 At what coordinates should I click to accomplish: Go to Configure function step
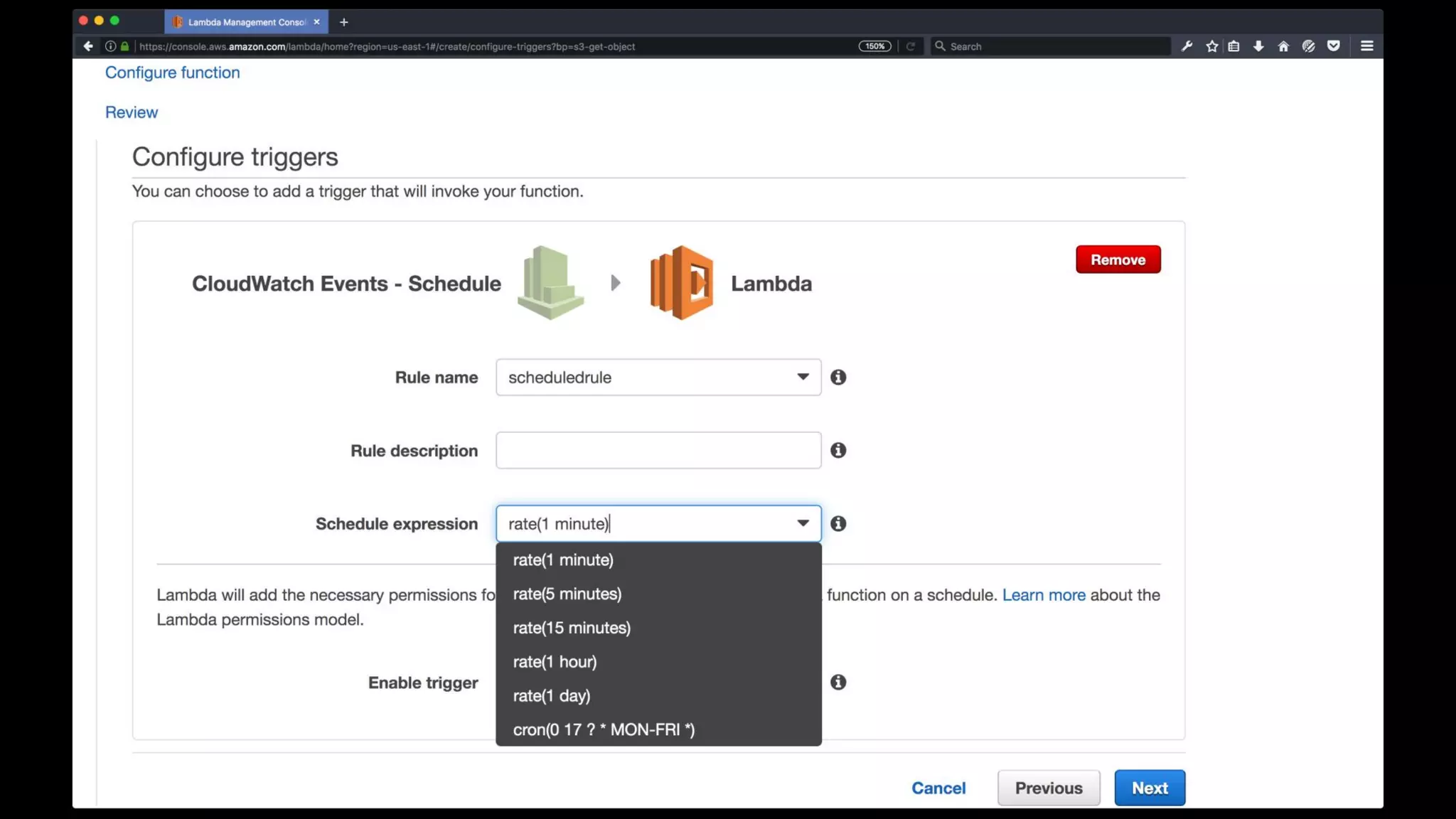(173, 73)
